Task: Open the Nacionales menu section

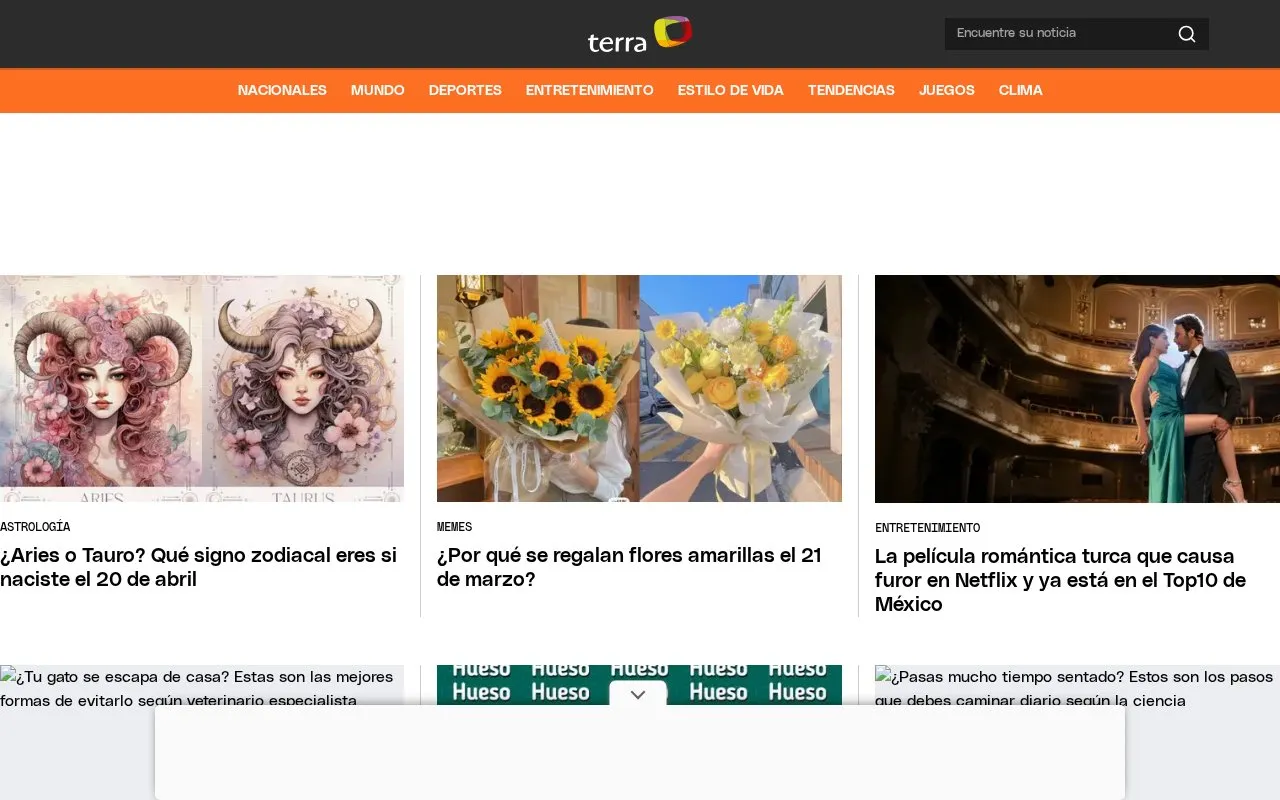Action: click(x=282, y=90)
